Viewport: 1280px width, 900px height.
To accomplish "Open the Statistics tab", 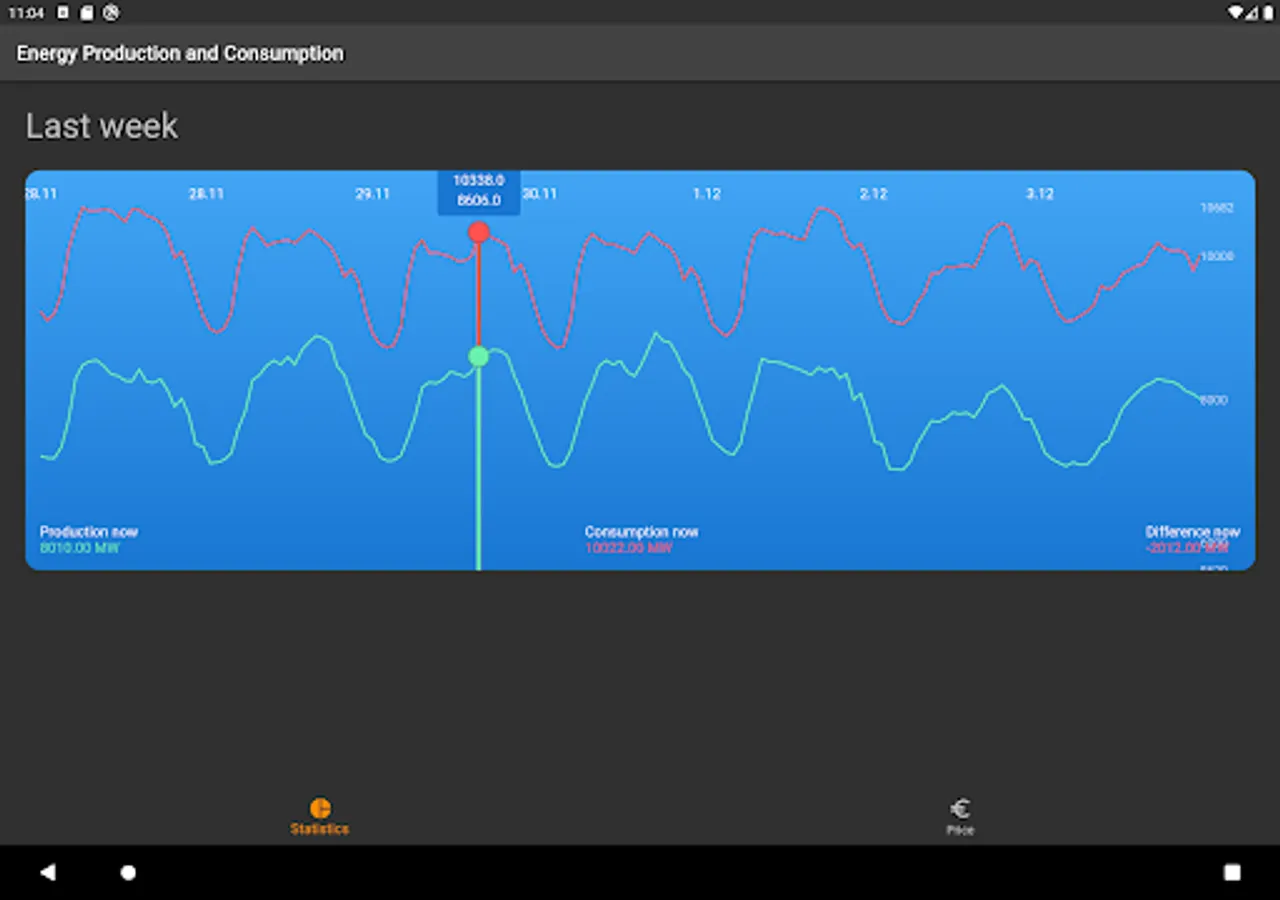I will pos(320,816).
